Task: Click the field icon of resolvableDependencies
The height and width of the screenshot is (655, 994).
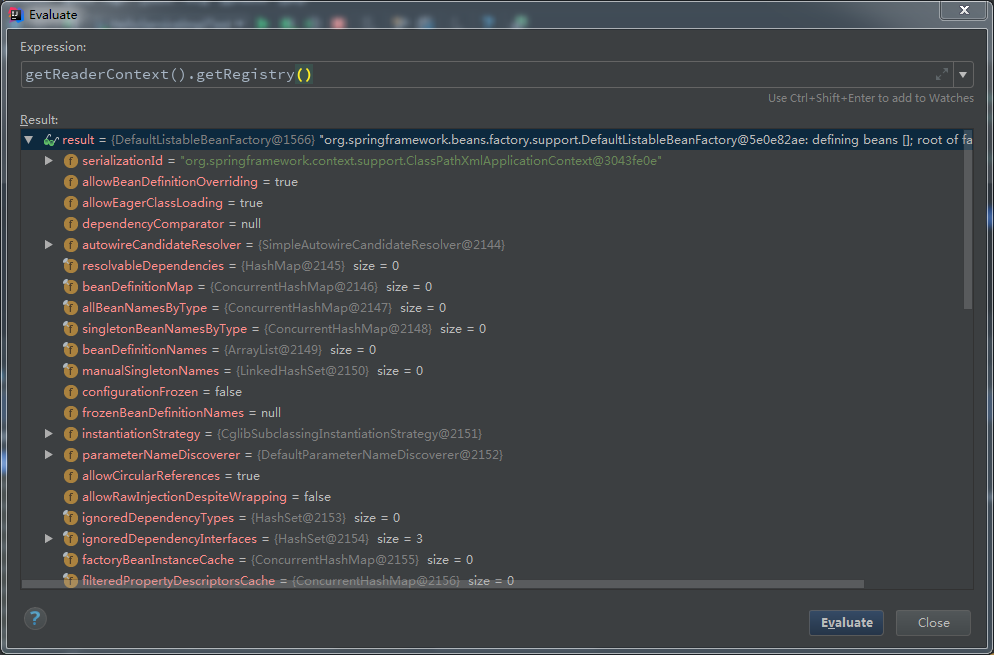Action: (70, 266)
